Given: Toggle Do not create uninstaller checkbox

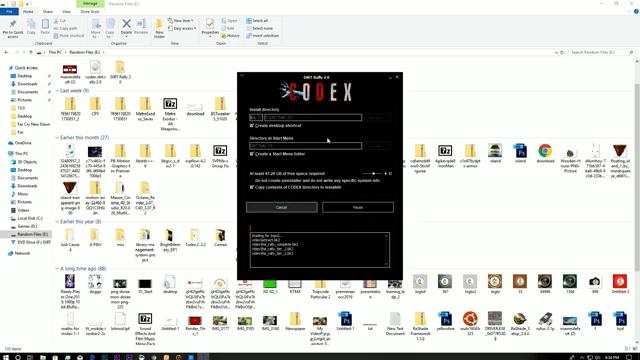Looking at the screenshot, I should click(x=252, y=180).
